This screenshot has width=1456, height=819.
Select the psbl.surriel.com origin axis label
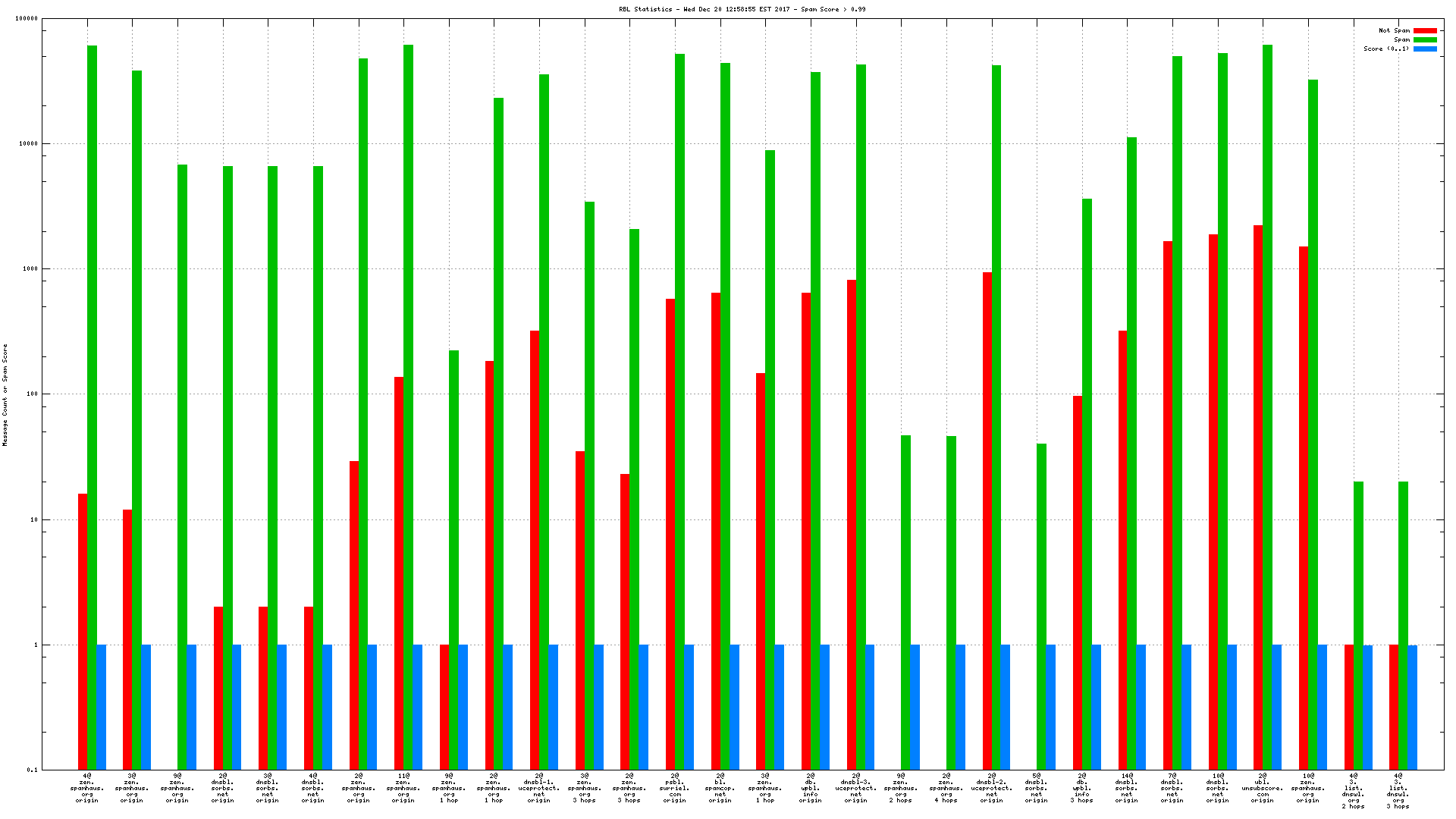click(x=674, y=788)
